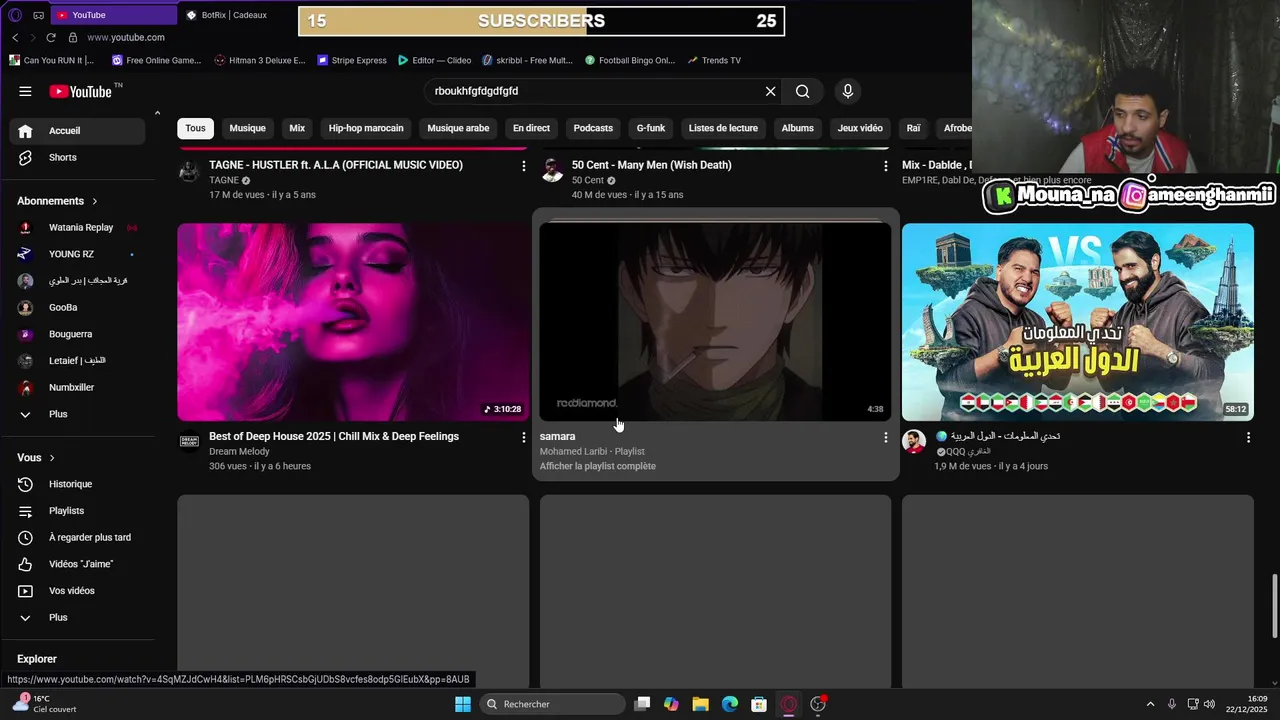
Task: Open Microsoft Store from the taskbar
Action: coord(759,704)
